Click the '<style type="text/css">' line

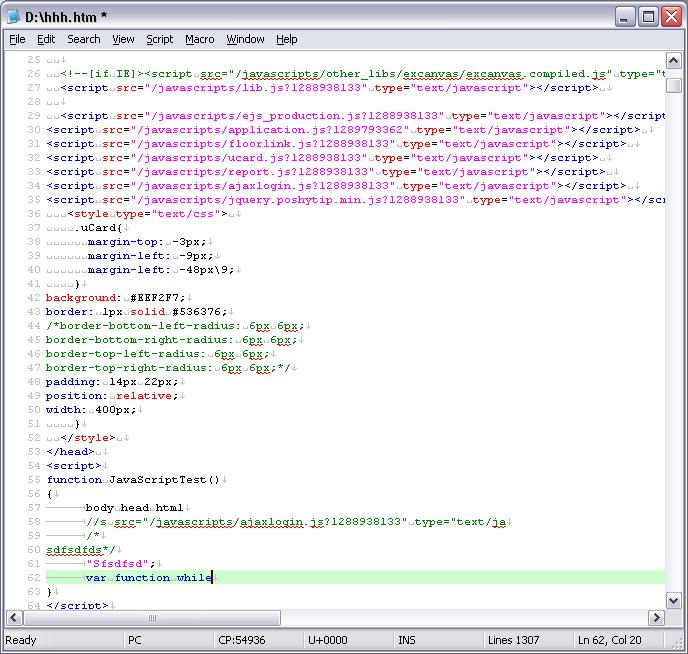148,214
